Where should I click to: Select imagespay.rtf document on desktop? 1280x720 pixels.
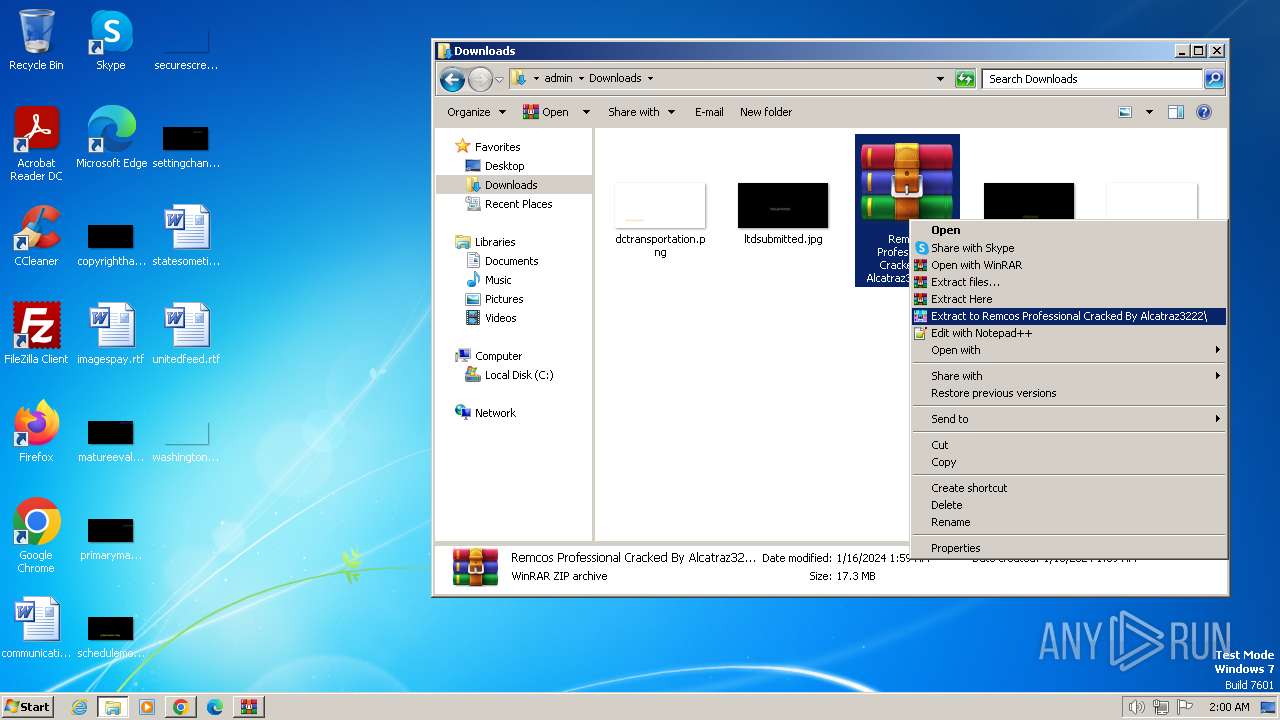point(111,334)
